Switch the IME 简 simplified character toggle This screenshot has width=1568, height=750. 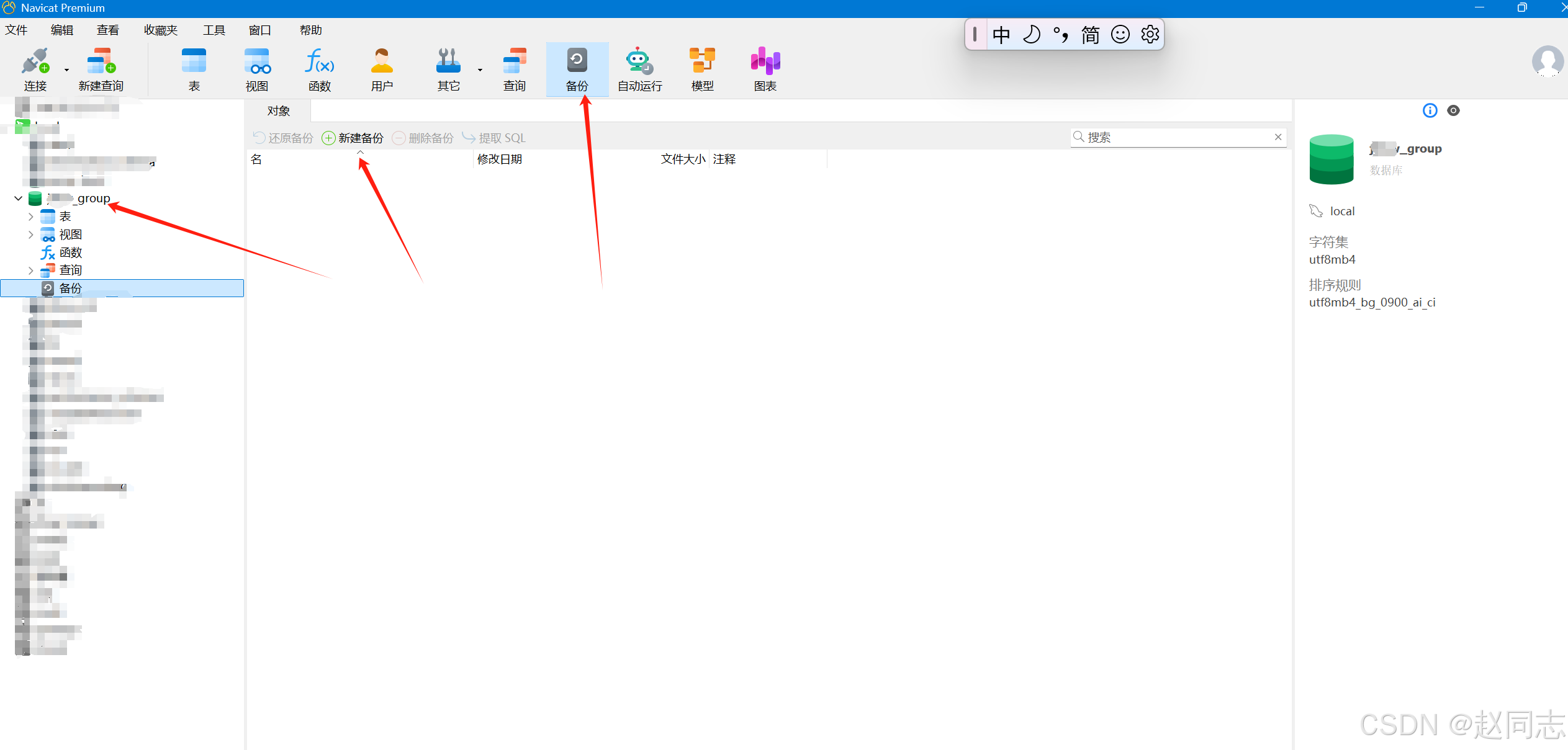click(x=1090, y=35)
